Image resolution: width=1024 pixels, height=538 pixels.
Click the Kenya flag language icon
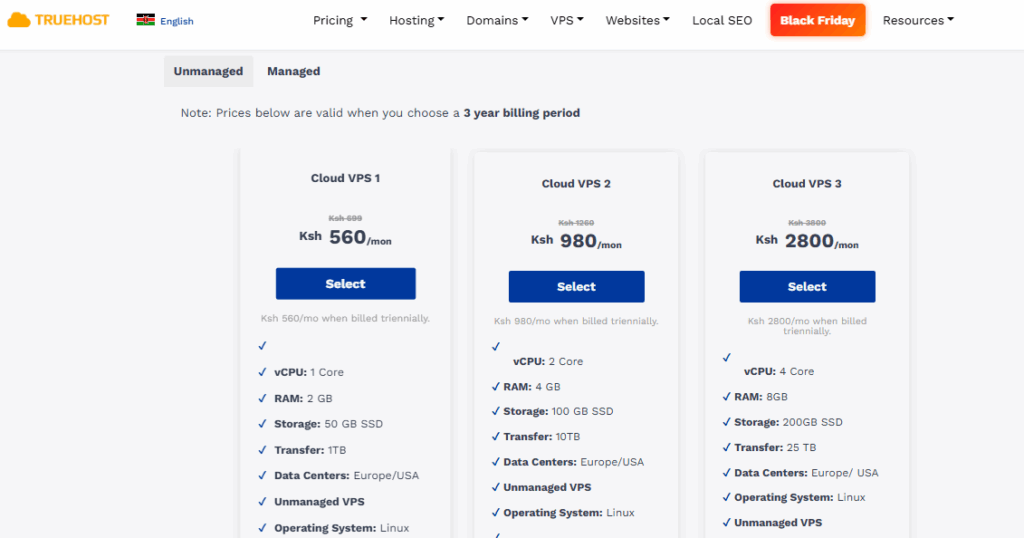145,20
